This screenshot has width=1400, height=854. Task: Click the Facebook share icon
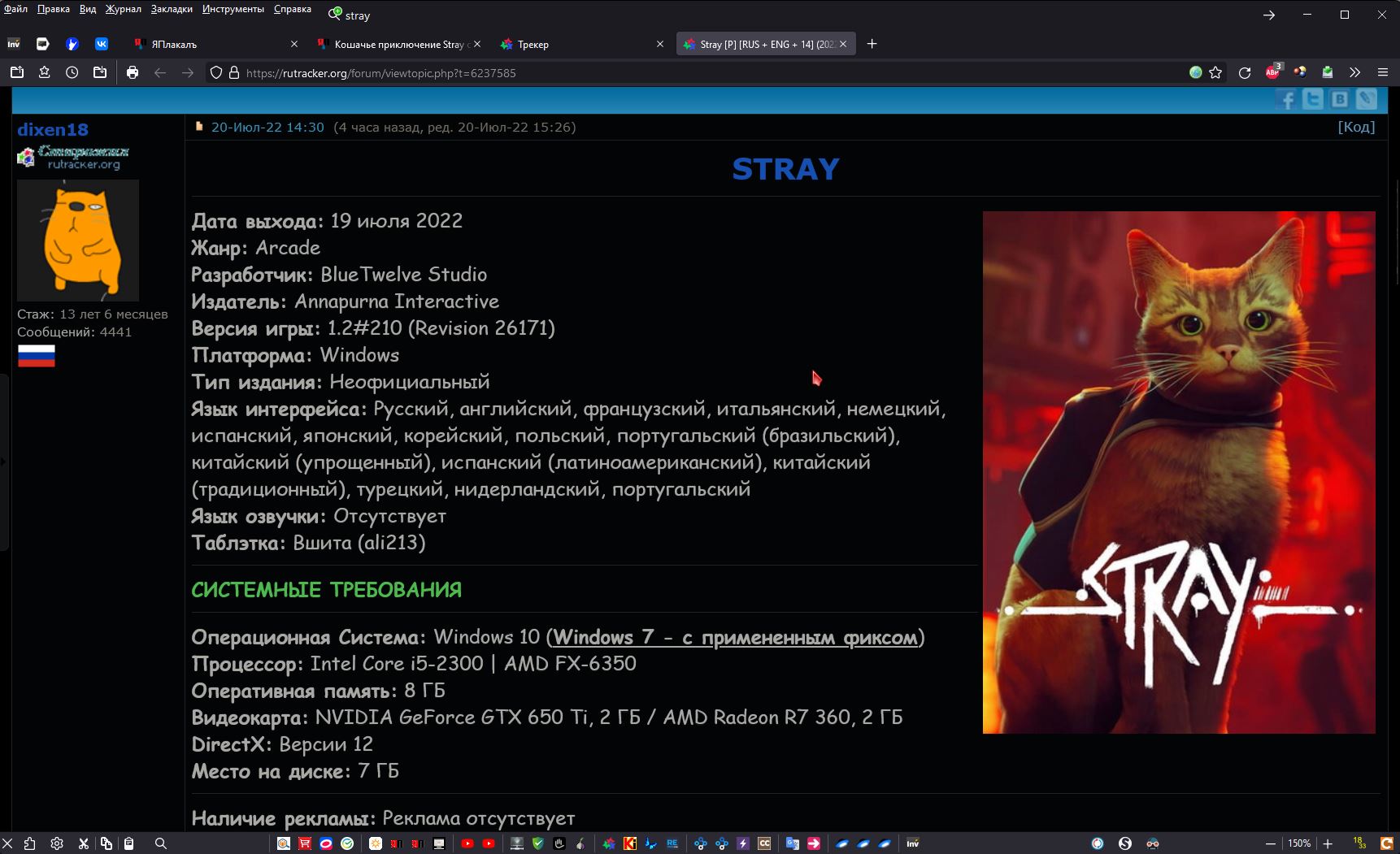[1286, 99]
